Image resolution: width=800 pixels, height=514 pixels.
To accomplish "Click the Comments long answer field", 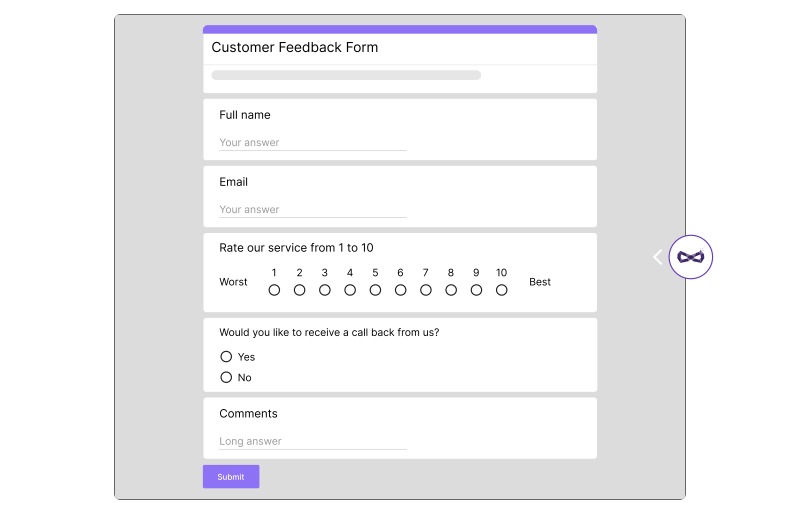I will [313, 442].
